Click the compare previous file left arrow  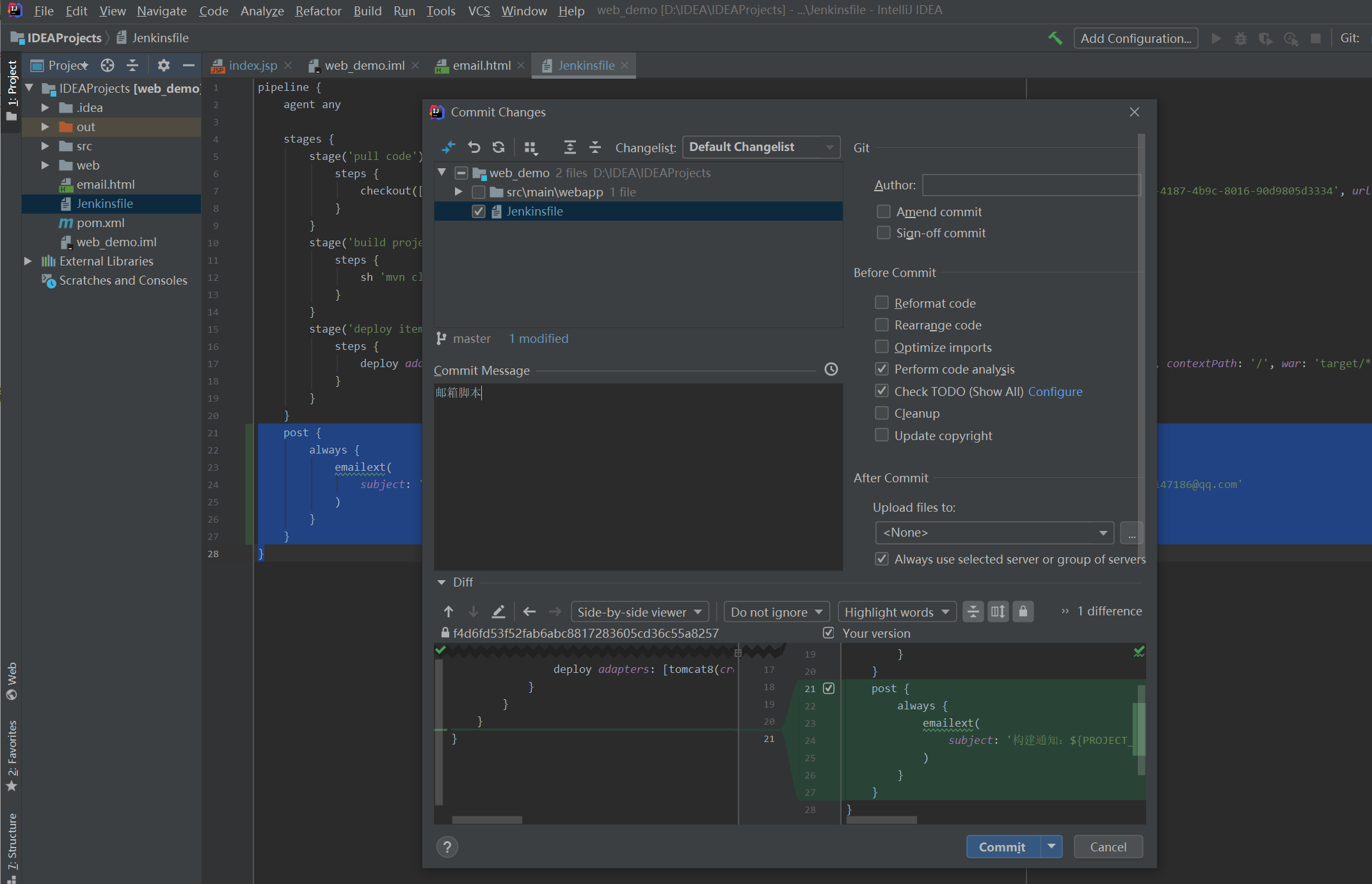pos(529,612)
